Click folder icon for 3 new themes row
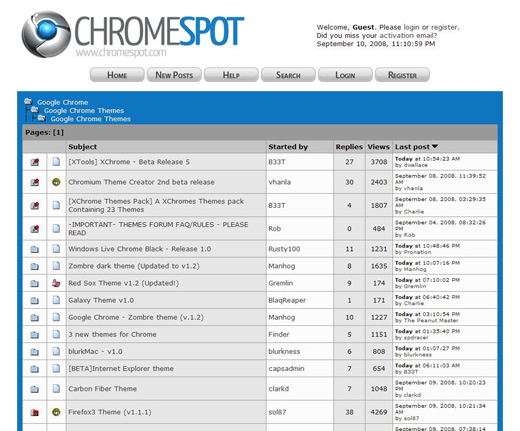 point(34,335)
